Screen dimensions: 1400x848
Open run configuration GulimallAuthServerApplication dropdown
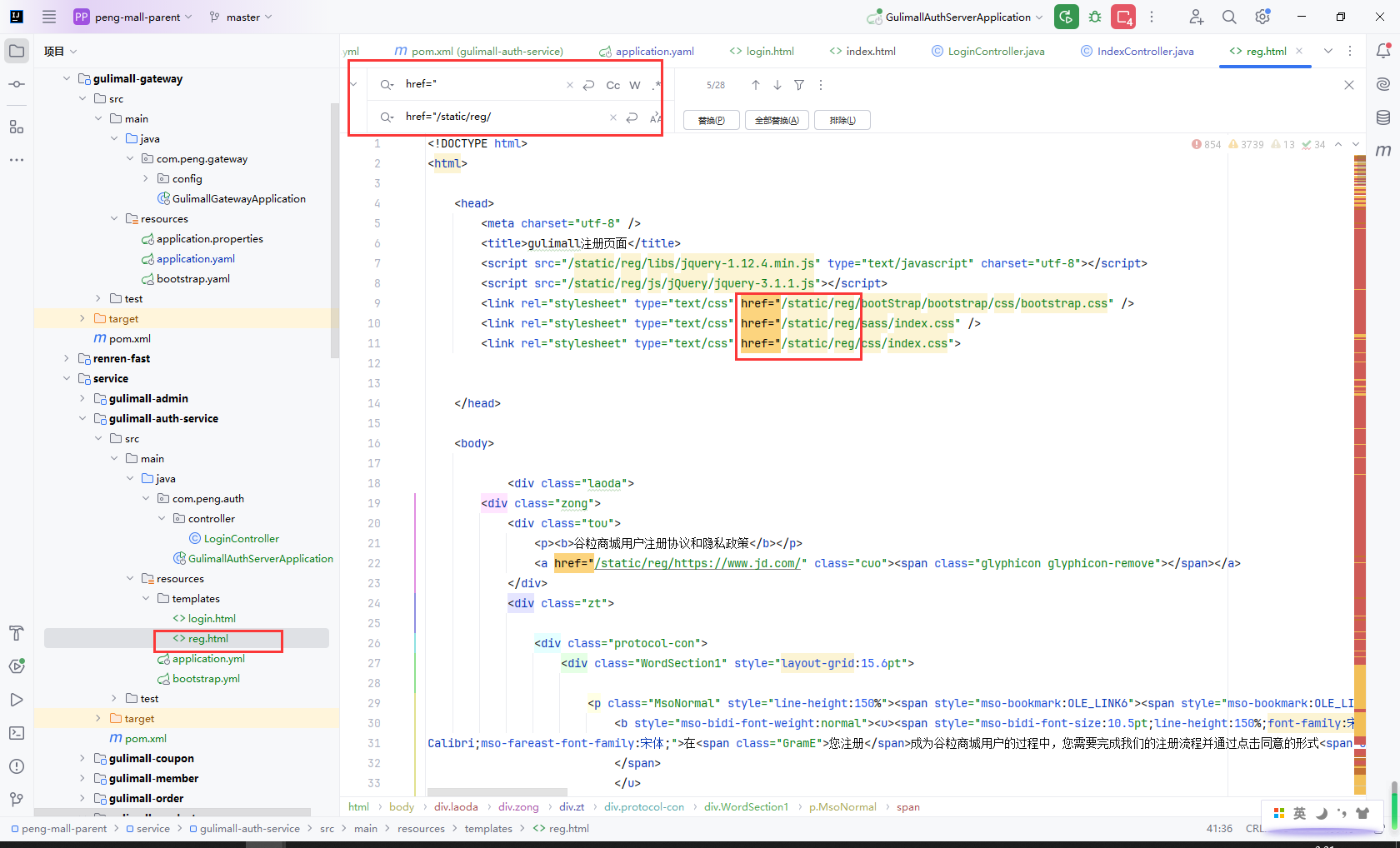(955, 17)
